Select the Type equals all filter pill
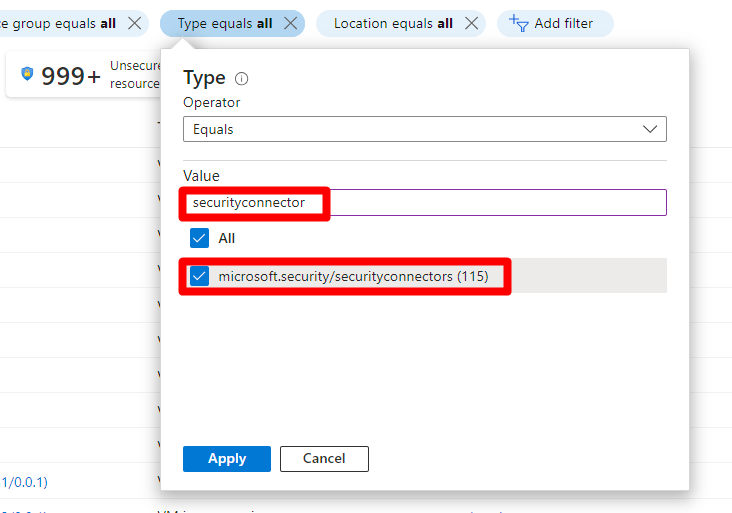Image resolution: width=732 pixels, height=513 pixels. pos(224,24)
